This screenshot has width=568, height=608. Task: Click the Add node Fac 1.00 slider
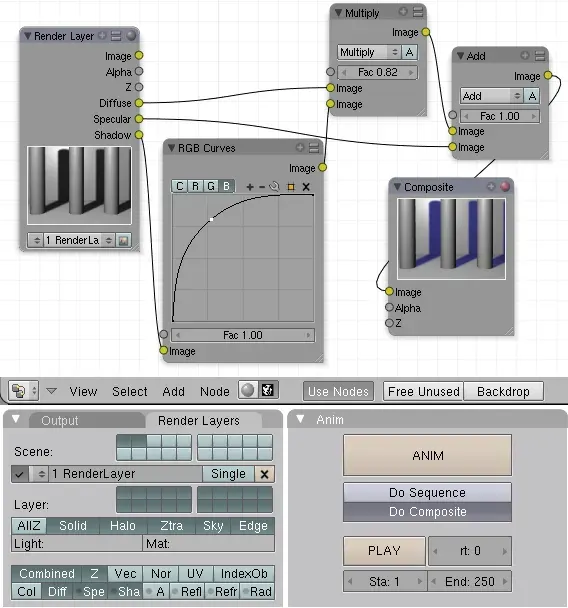[x=499, y=116]
